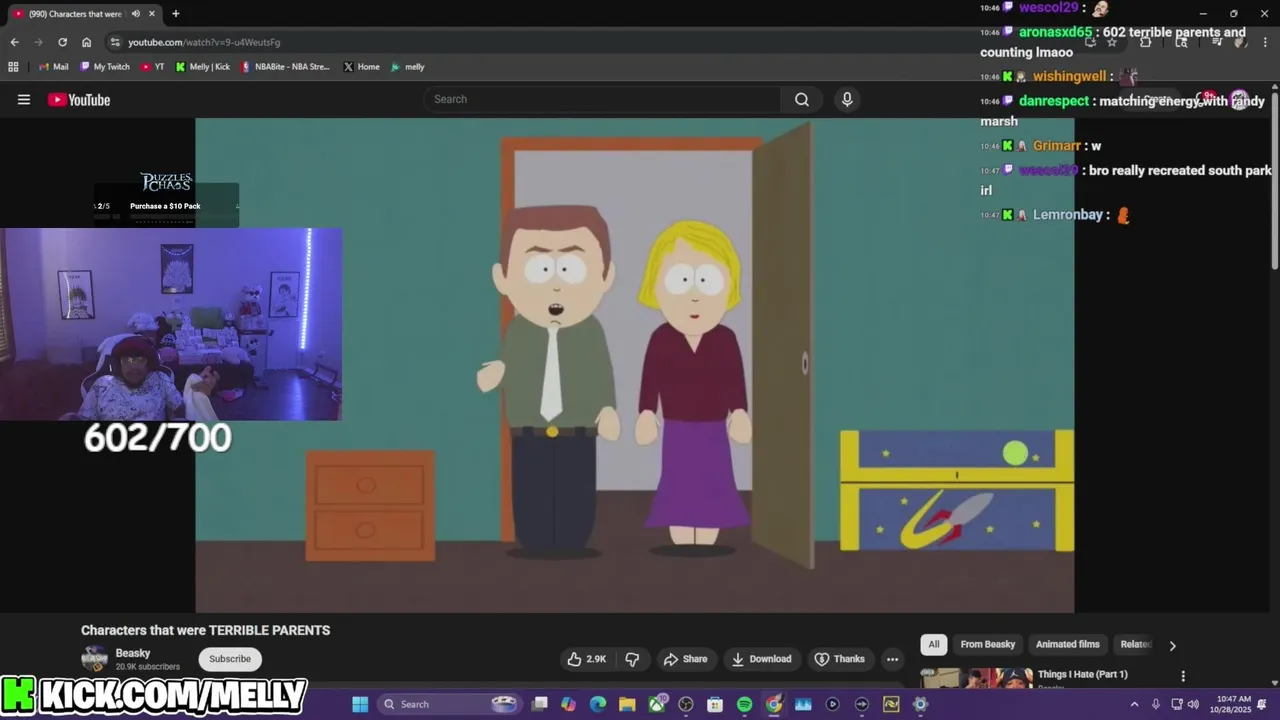Download the video
Viewport: 1280px width, 720px height.
pyautogui.click(x=761, y=659)
